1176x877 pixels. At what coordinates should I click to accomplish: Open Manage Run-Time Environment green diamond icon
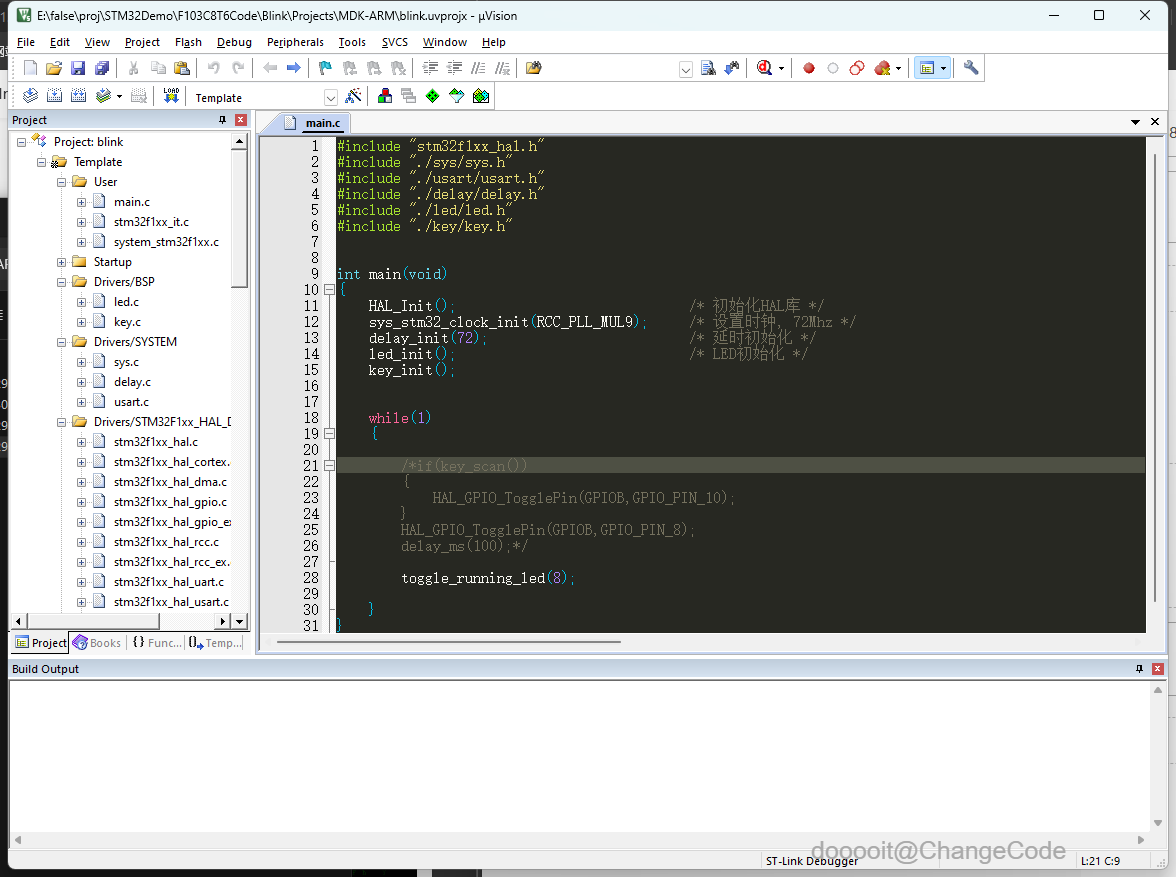(432, 96)
